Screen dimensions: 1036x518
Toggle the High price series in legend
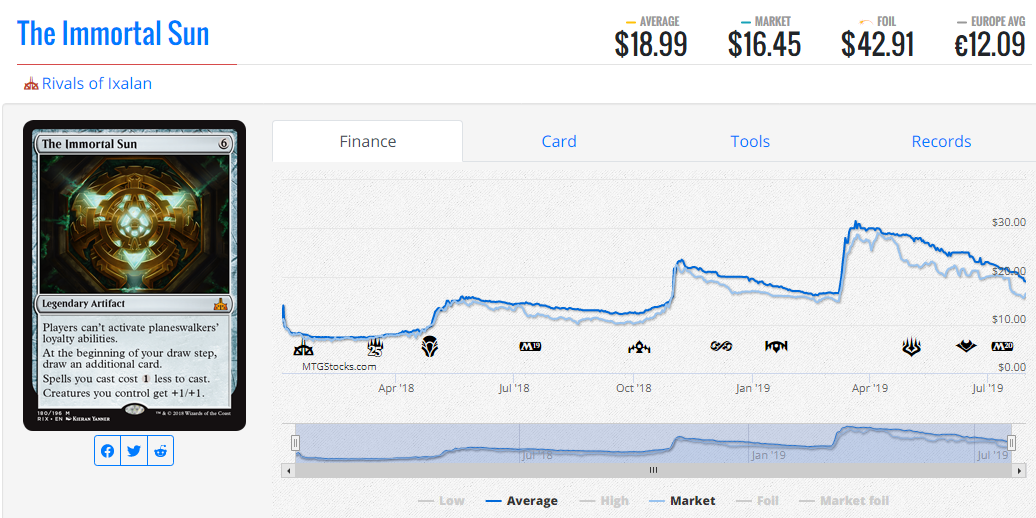(603, 501)
